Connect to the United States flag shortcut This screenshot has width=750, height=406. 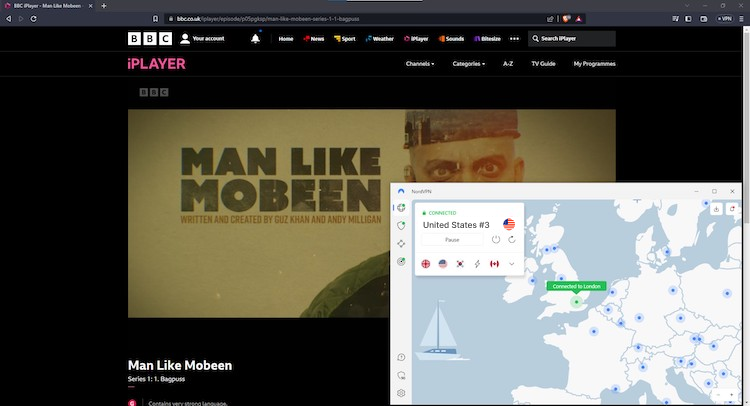click(x=443, y=264)
